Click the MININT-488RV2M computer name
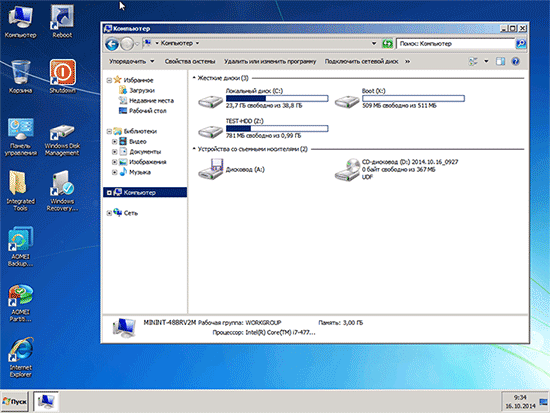 [x=169, y=322]
